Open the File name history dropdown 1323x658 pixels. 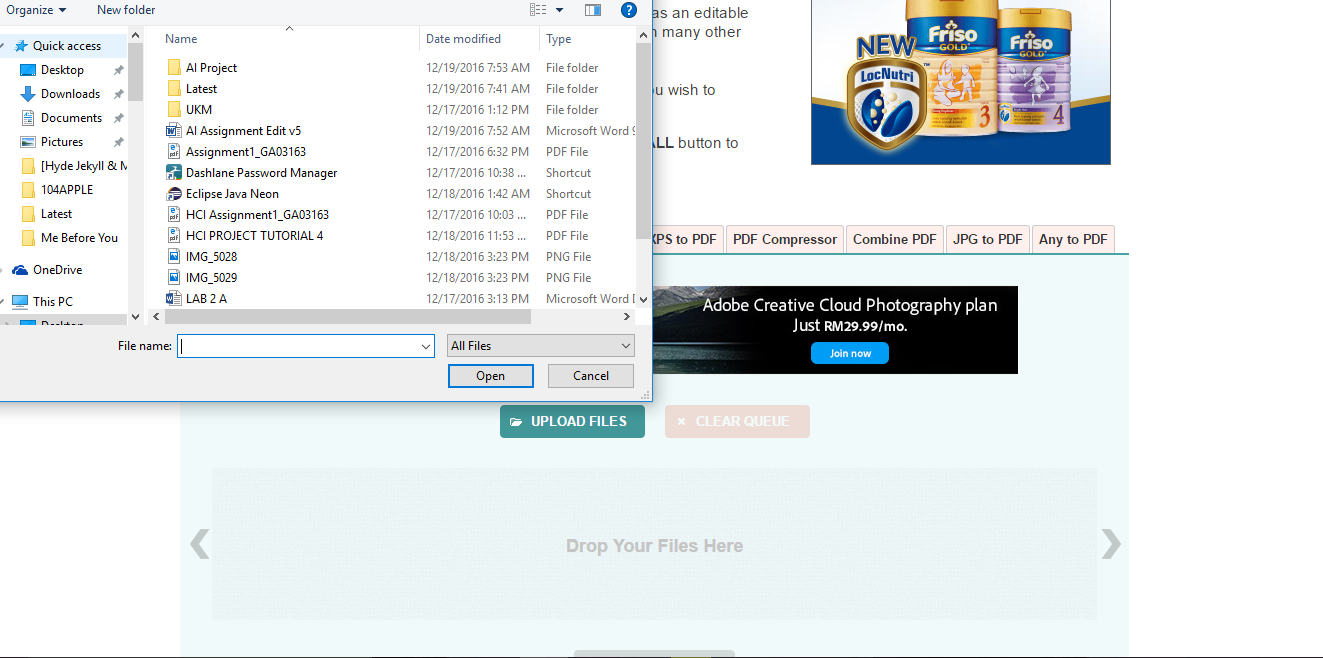pos(426,346)
